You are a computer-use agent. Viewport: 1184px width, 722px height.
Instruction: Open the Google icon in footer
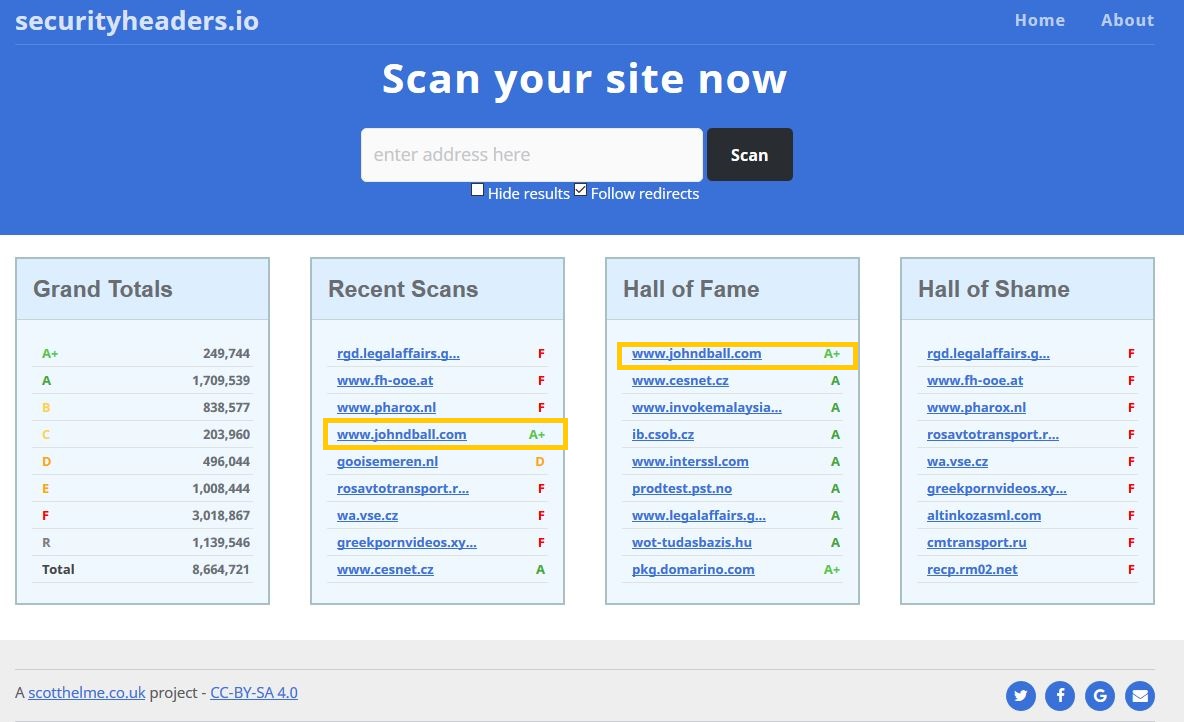(1100, 696)
